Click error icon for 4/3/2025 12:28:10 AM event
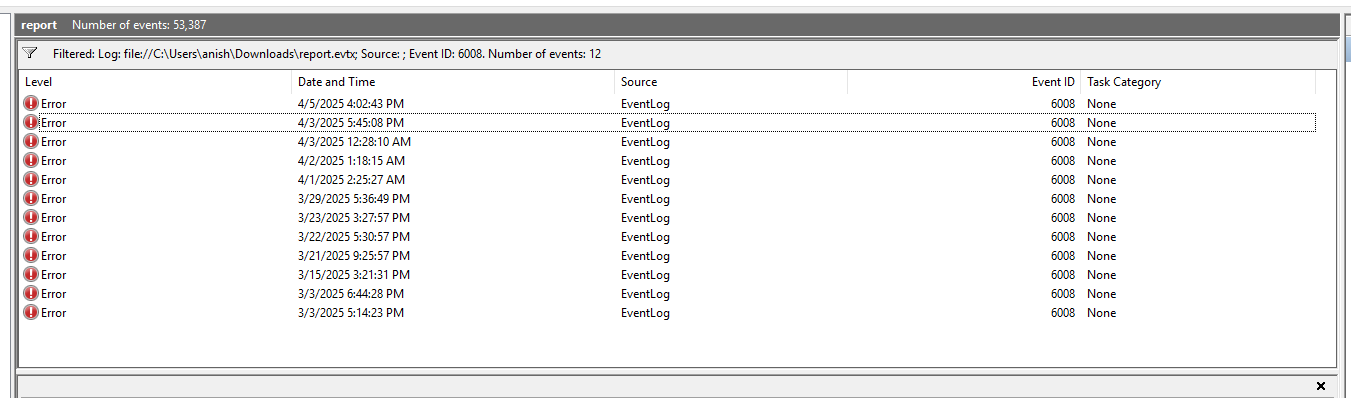This screenshot has height=398, width=1351. pos(31,142)
